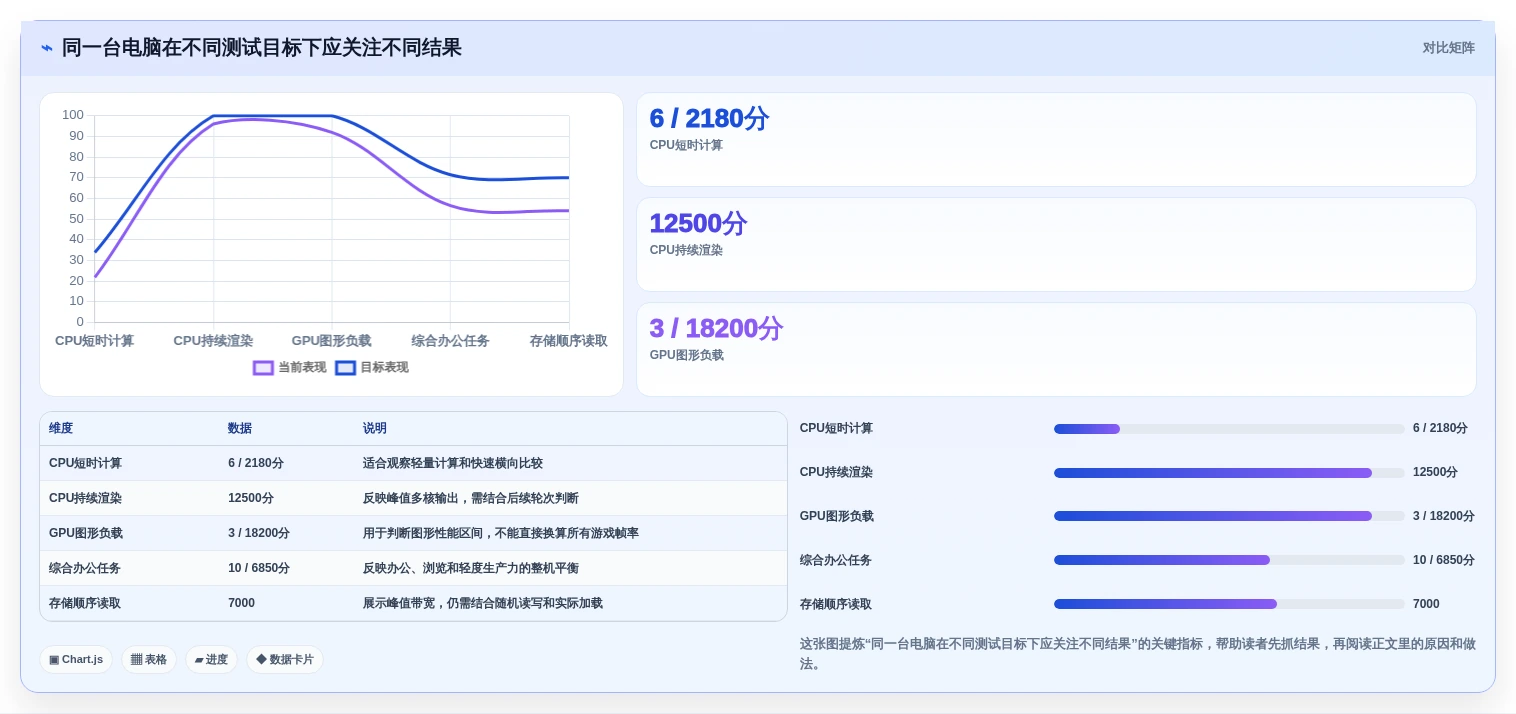Click chart x-axis label CPU持续渲染
The height and width of the screenshot is (714, 1516).
point(213,341)
